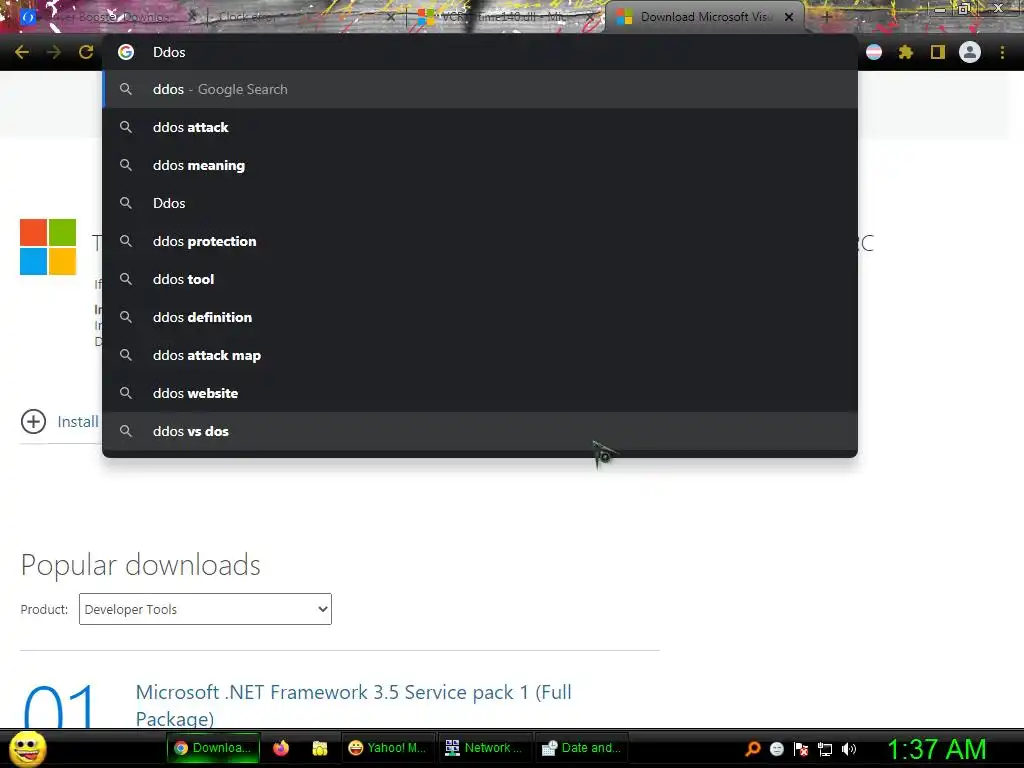
Task: Open the Network taskbar button
Action: pyautogui.click(x=484, y=748)
